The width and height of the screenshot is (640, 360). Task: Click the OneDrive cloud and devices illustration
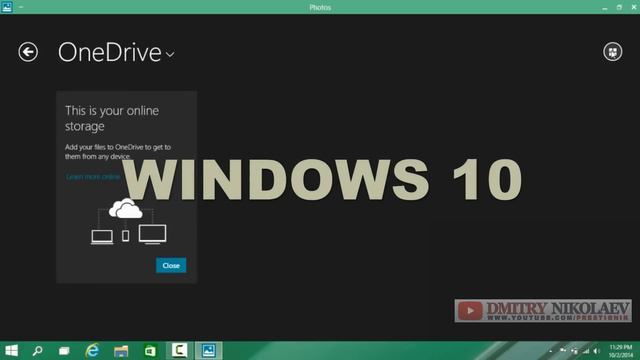coord(128,222)
